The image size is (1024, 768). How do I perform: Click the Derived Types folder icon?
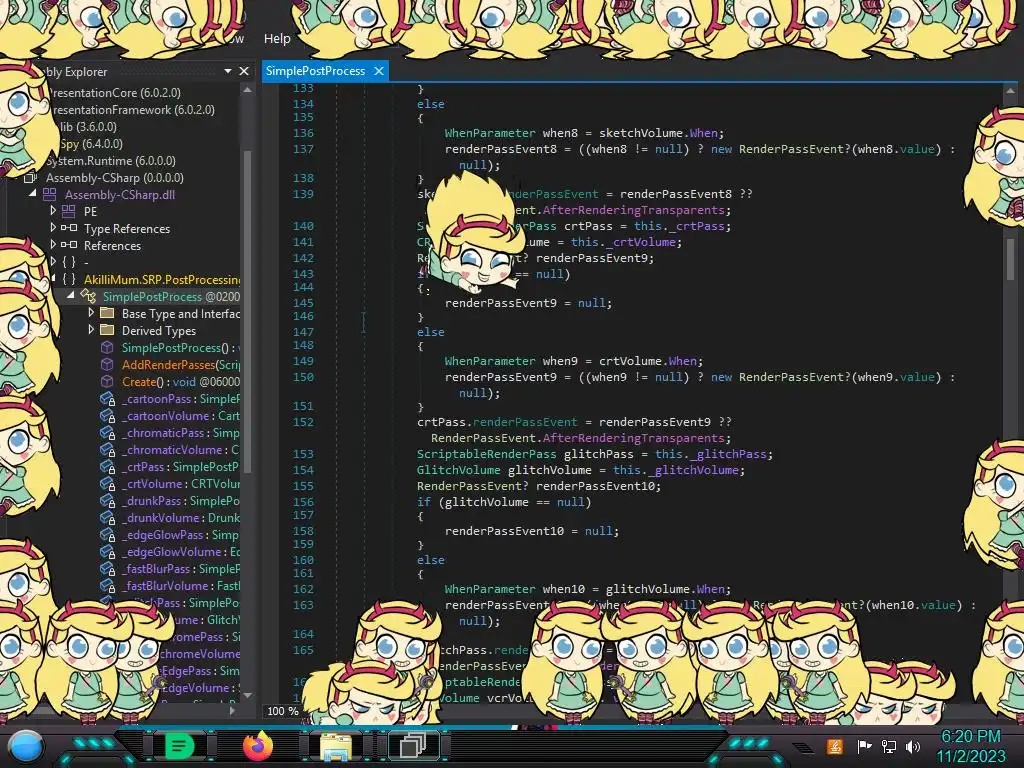pos(107,330)
